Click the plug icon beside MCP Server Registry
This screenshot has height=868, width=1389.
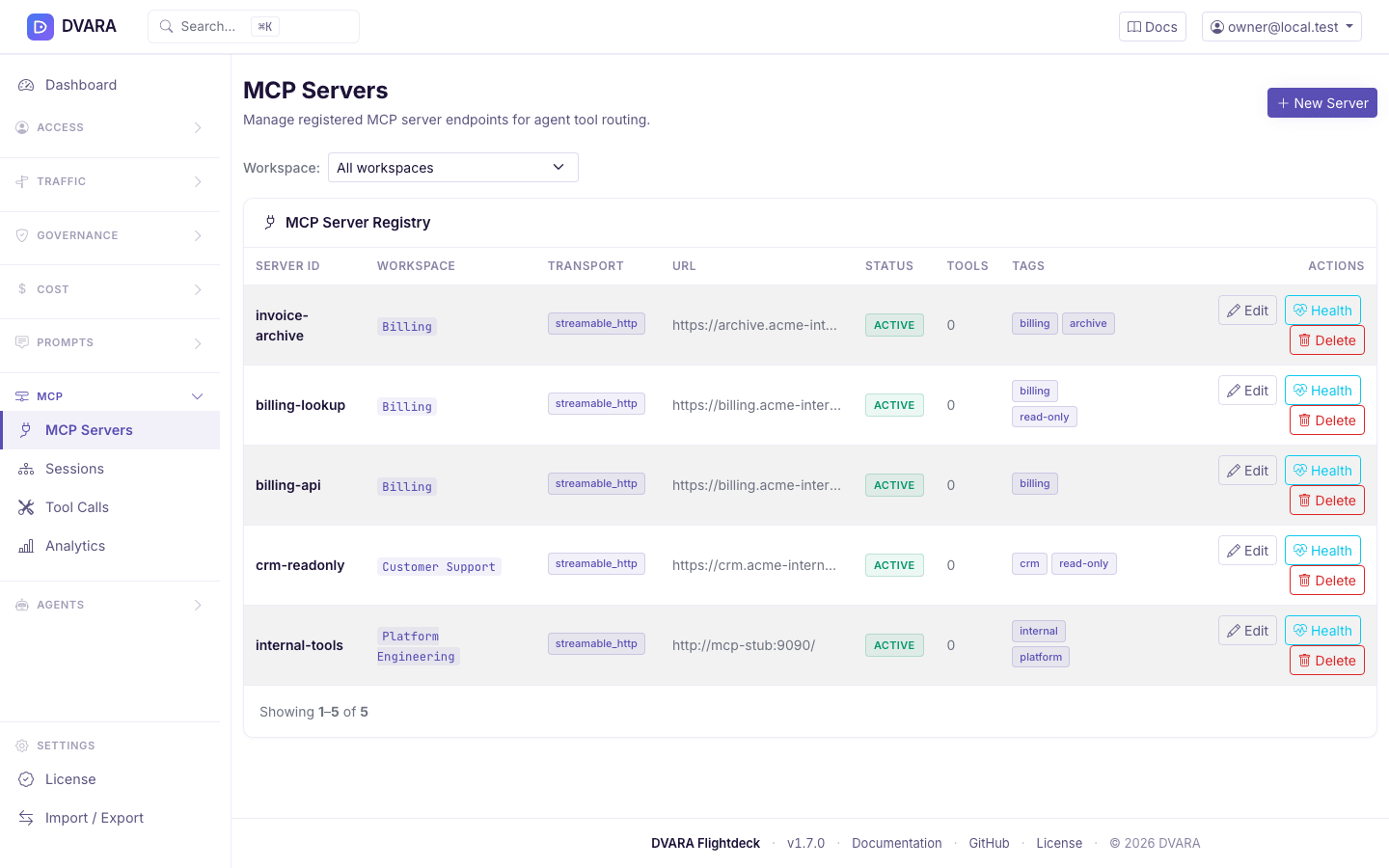tap(270, 223)
